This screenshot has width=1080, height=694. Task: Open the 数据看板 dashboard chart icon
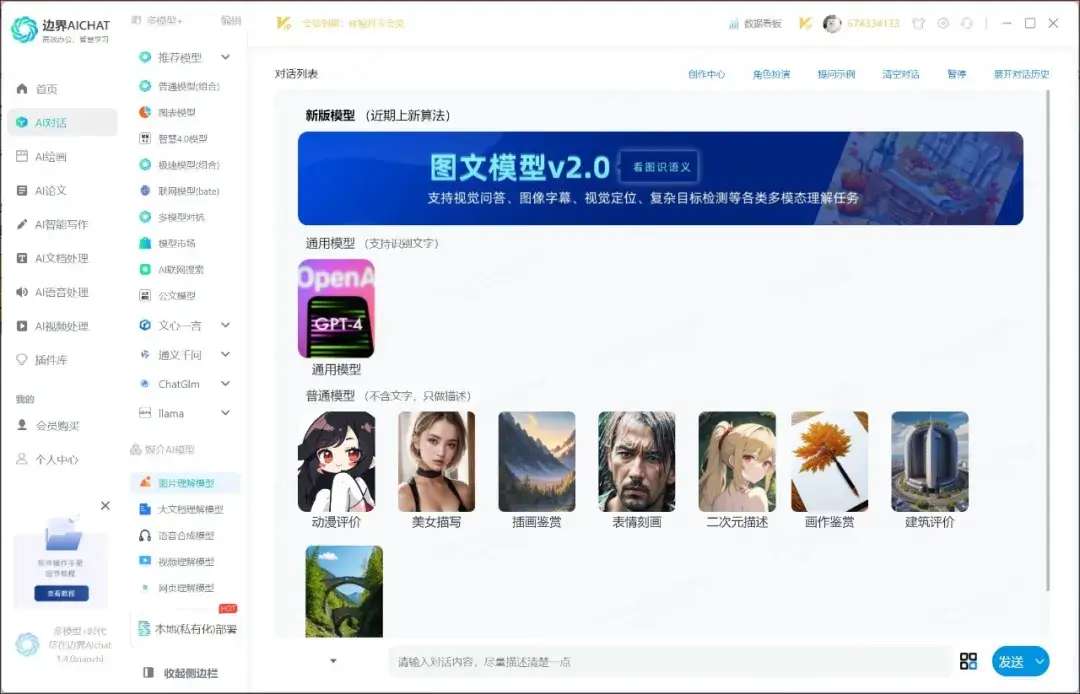(734, 23)
